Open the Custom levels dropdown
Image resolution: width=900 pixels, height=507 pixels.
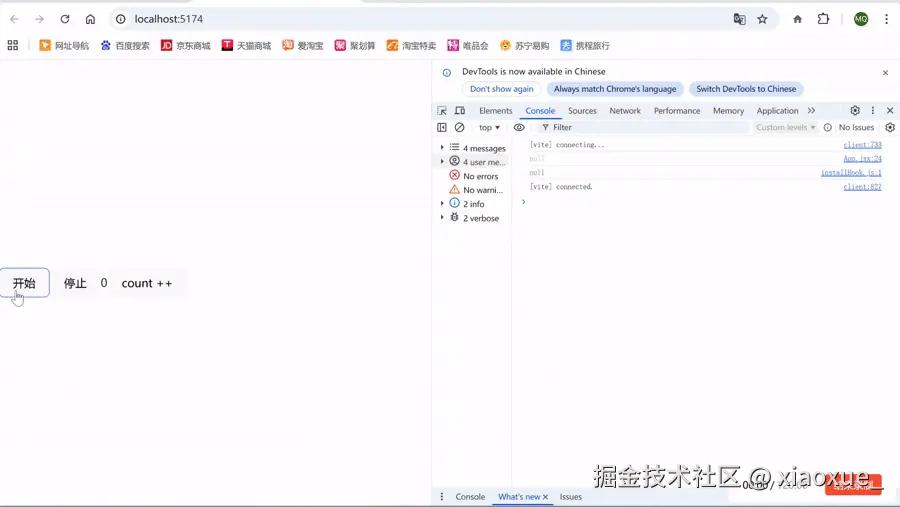785,127
